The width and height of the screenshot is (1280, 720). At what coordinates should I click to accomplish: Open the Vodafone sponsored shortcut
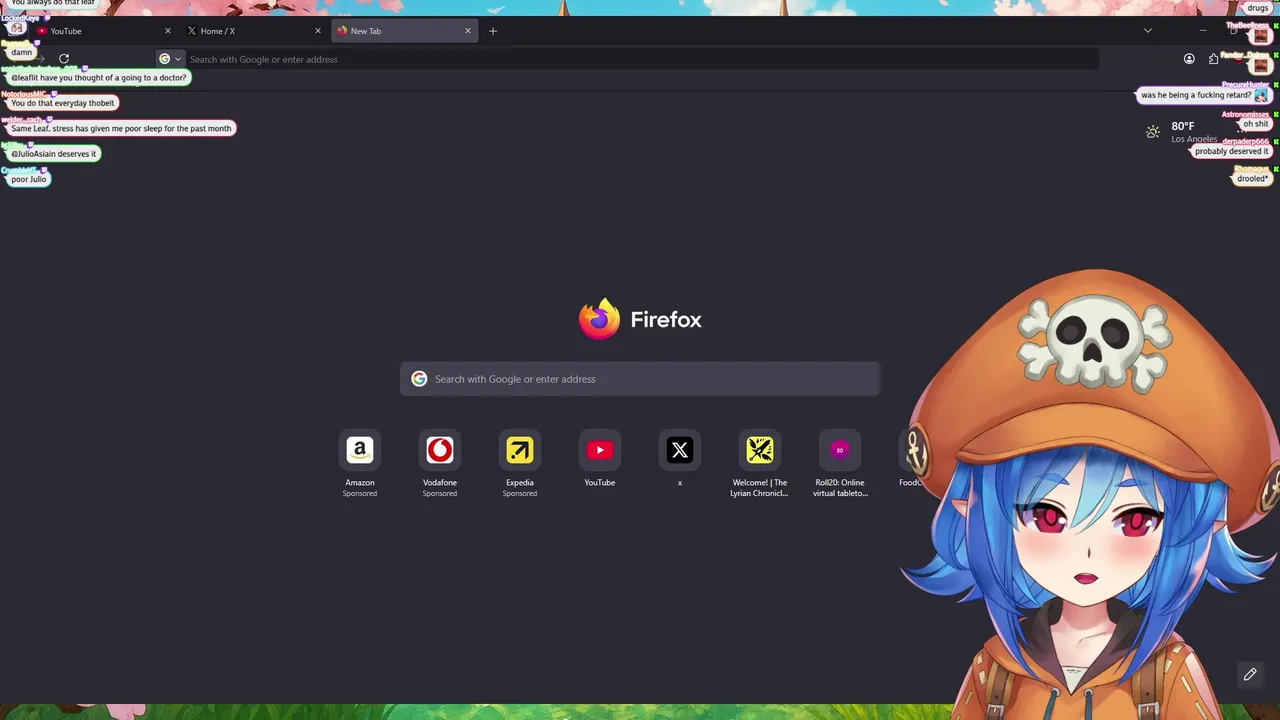440,450
